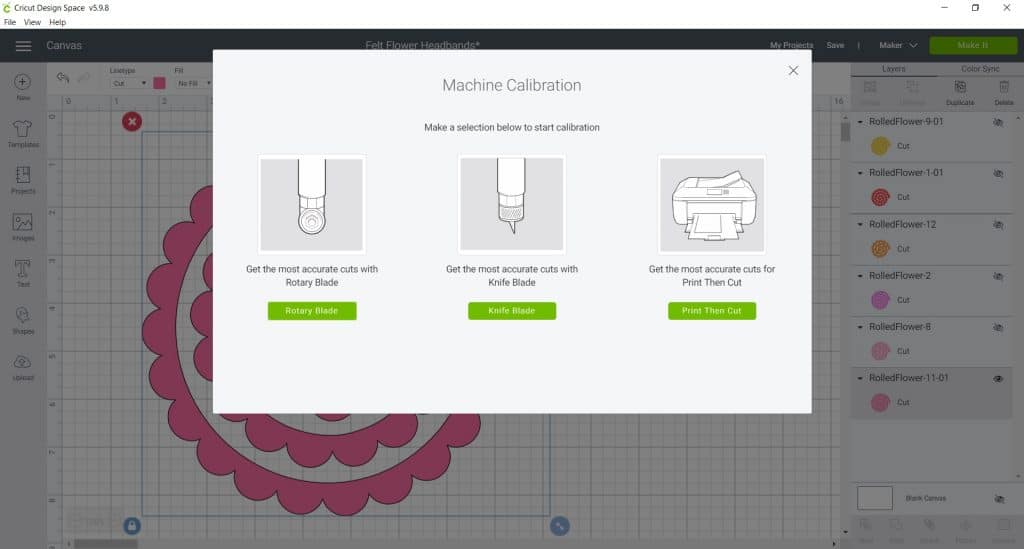The height and width of the screenshot is (549, 1024).
Task: Click the Redo arrow
Action: [x=84, y=78]
